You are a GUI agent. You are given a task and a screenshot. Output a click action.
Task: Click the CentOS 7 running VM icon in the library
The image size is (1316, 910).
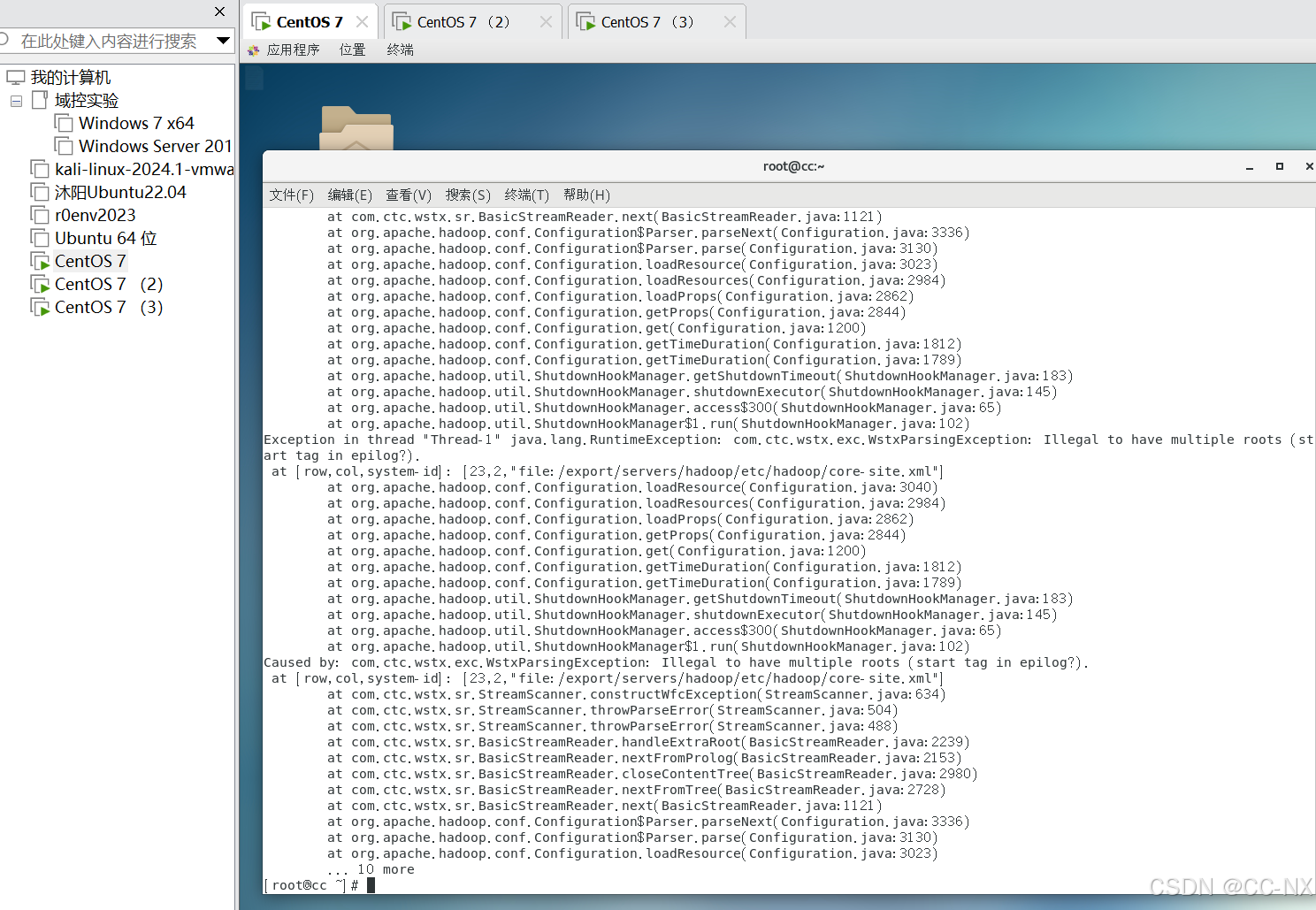[40, 261]
